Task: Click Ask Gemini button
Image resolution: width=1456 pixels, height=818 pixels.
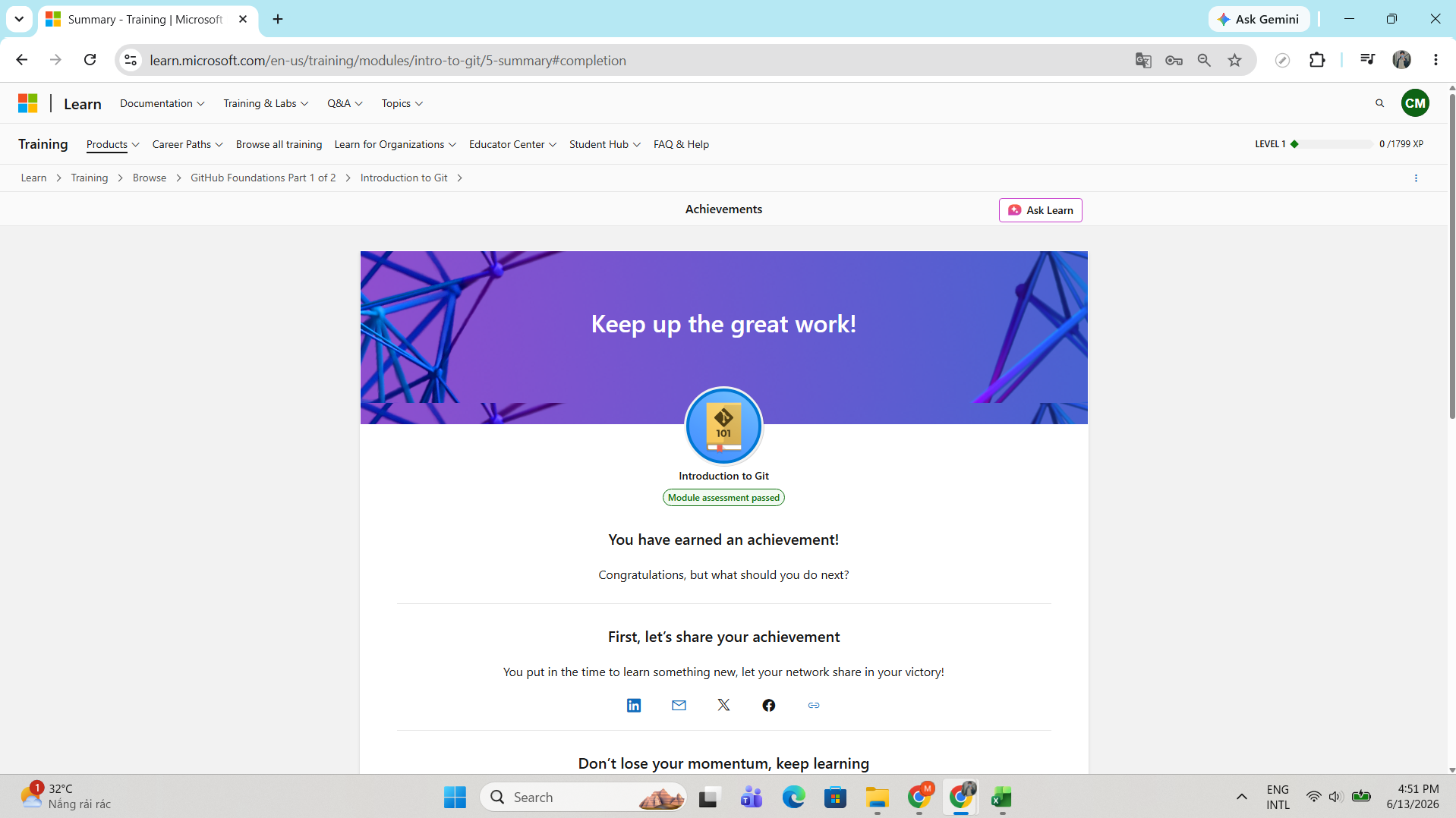Action: point(1259,19)
